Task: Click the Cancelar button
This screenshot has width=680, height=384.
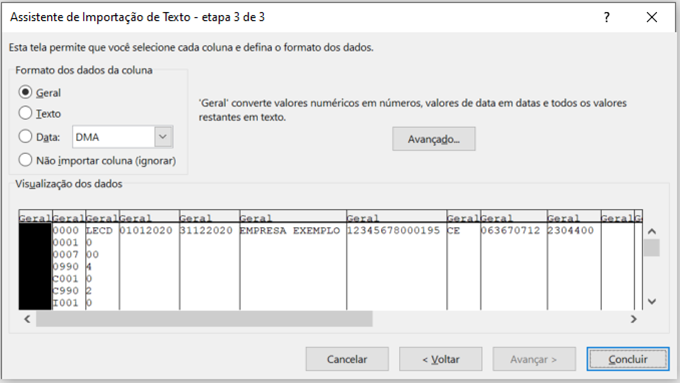Action: pos(347,359)
